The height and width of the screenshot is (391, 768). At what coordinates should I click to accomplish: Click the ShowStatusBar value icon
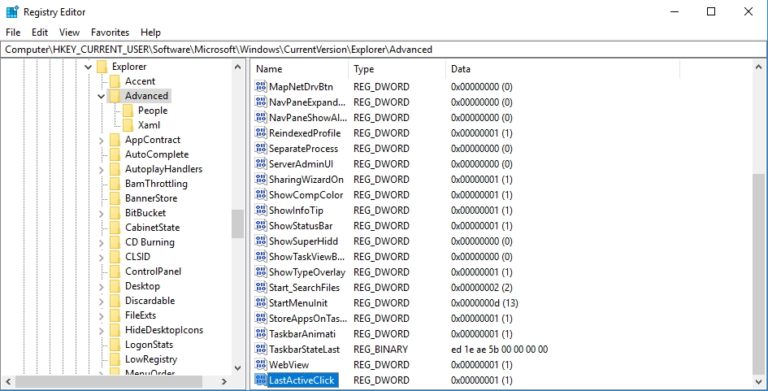click(261, 226)
